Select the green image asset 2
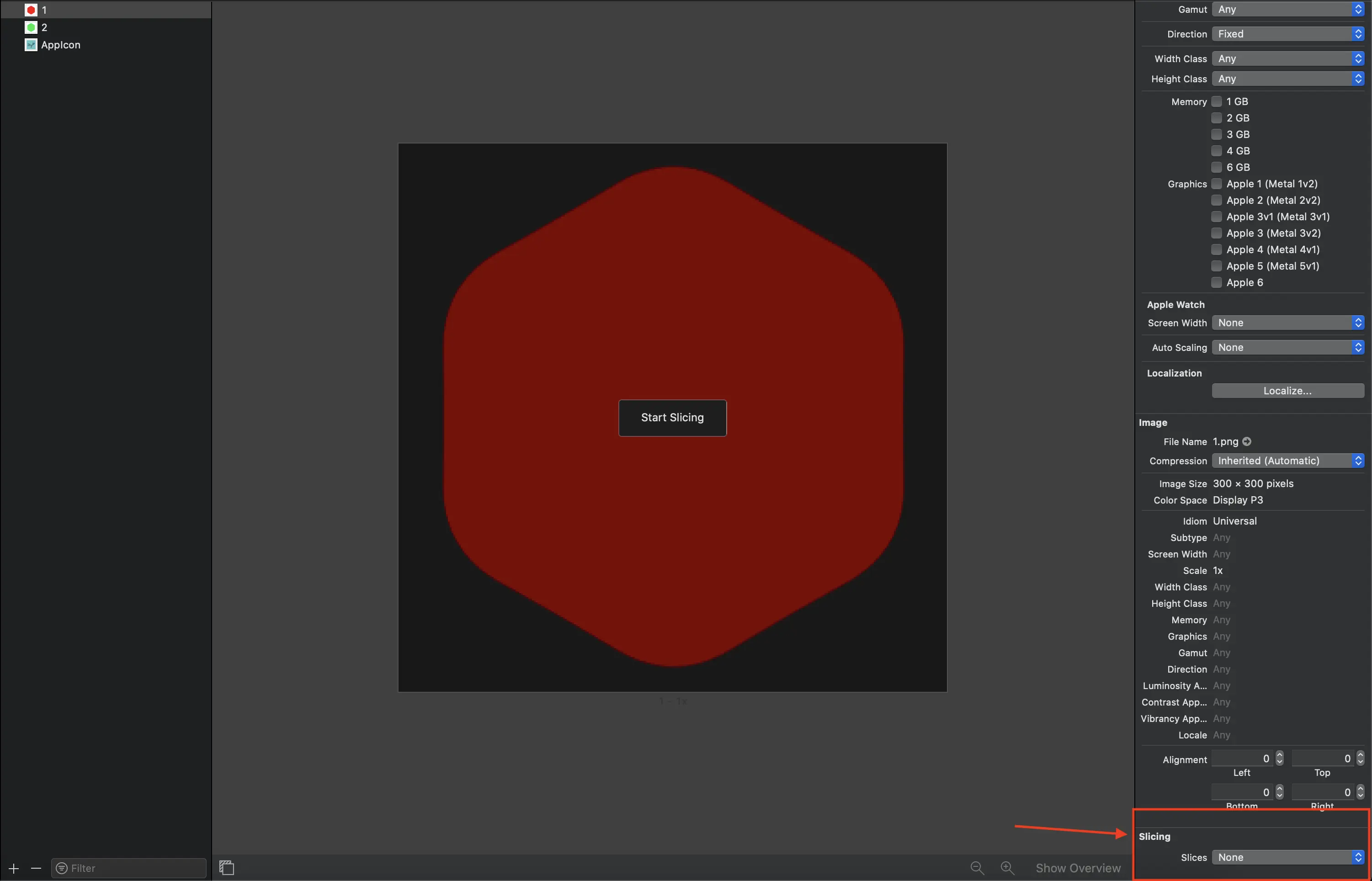Image resolution: width=1372 pixels, height=881 pixels. click(x=43, y=27)
